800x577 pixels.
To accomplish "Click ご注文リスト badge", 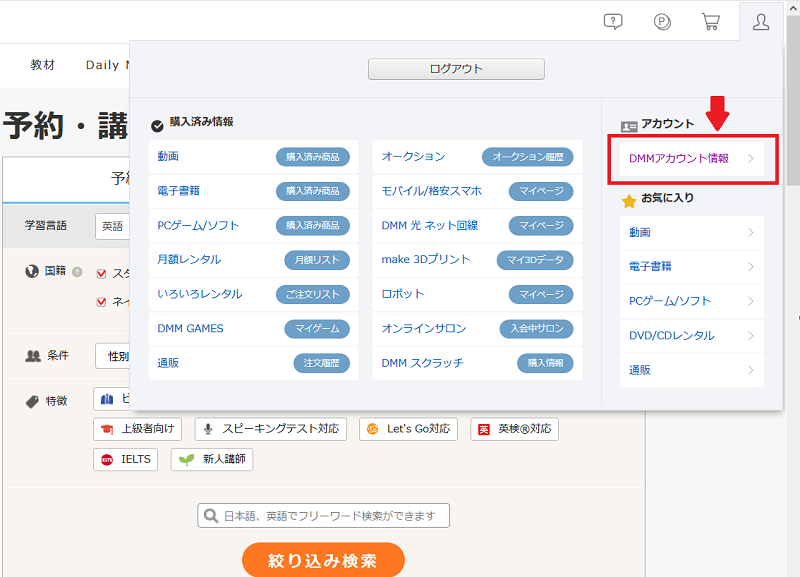I will [x=313, y=294].
